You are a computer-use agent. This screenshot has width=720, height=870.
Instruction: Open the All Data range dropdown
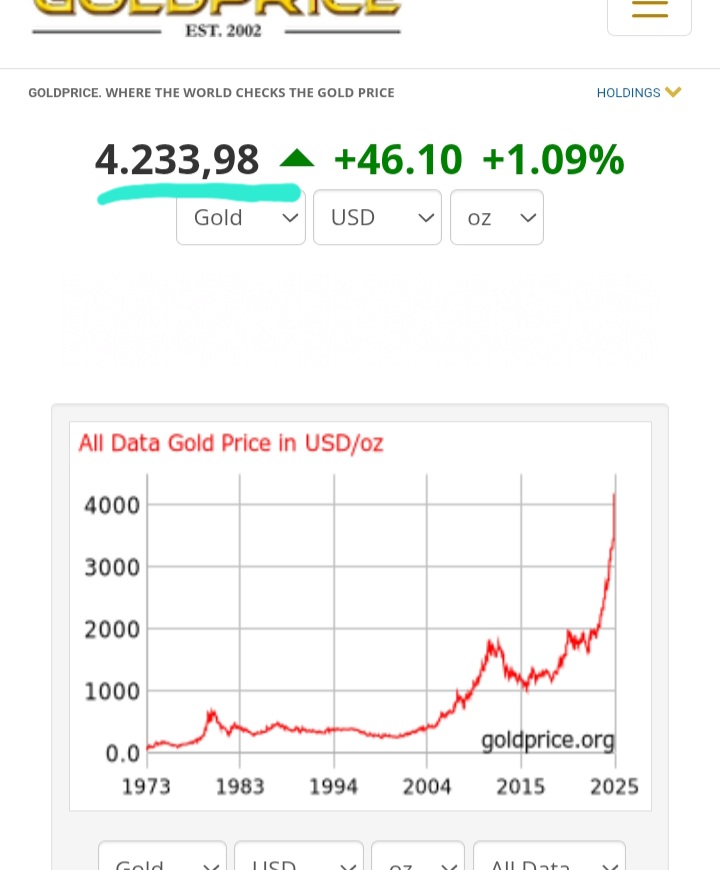[x=548, y=860]
